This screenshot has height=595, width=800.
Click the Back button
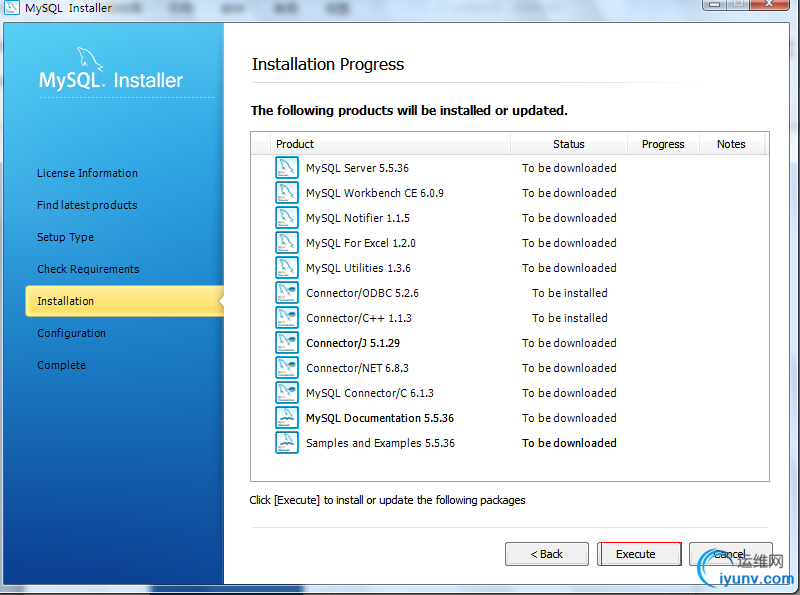click(x=546, y=554)
